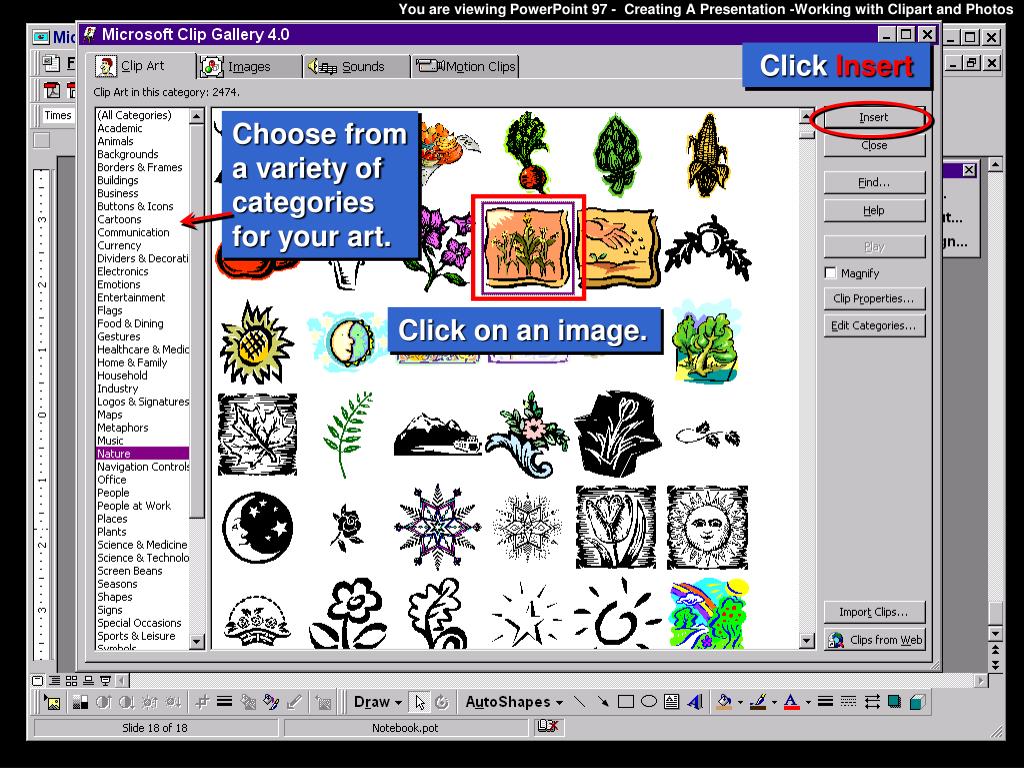Viewport: 1024px width, 768px height.
Task: Expand the Fill Color dropdown arrow
Action: 741,702
